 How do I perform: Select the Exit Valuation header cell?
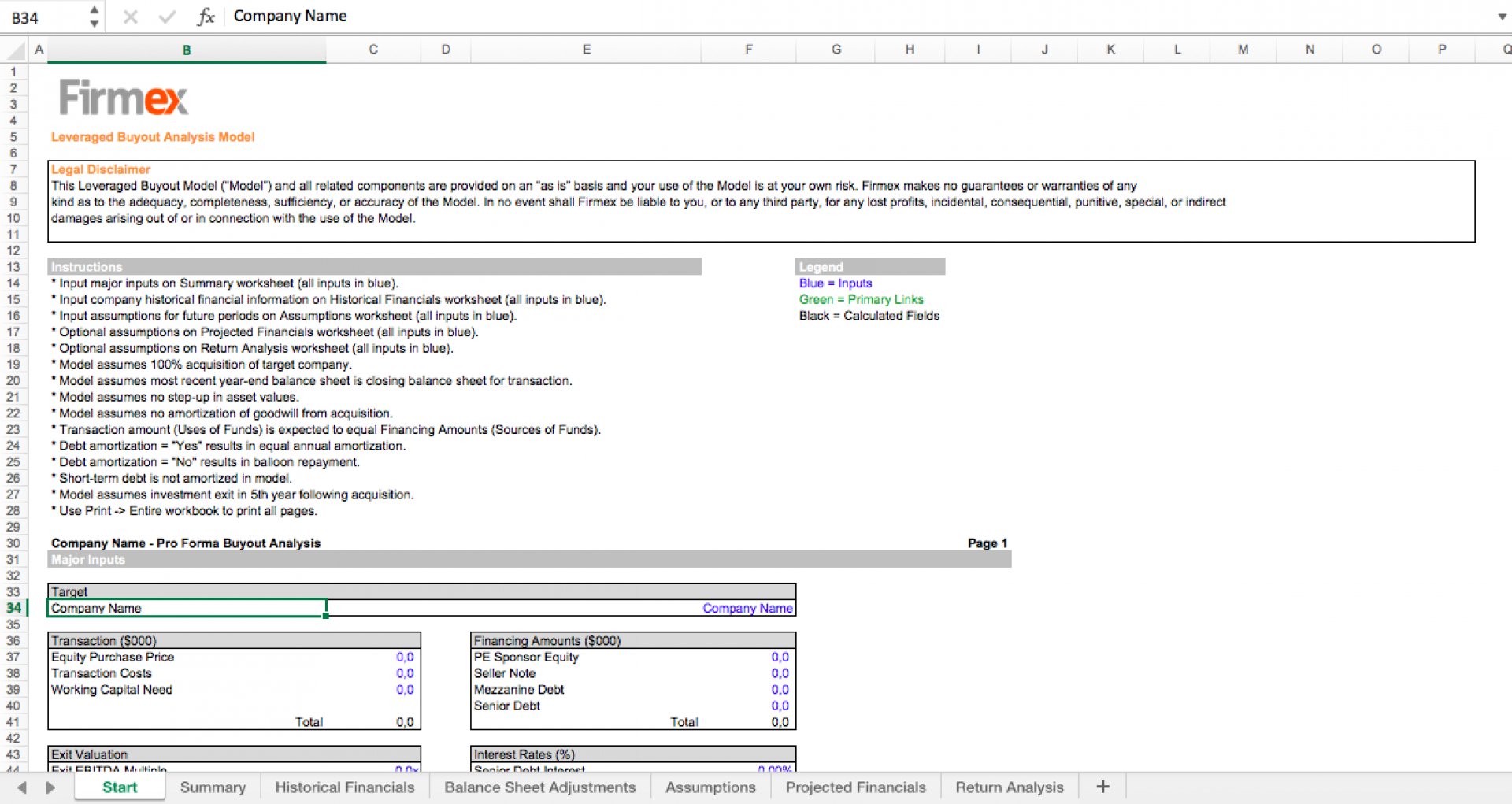click(x=234, y=754)
